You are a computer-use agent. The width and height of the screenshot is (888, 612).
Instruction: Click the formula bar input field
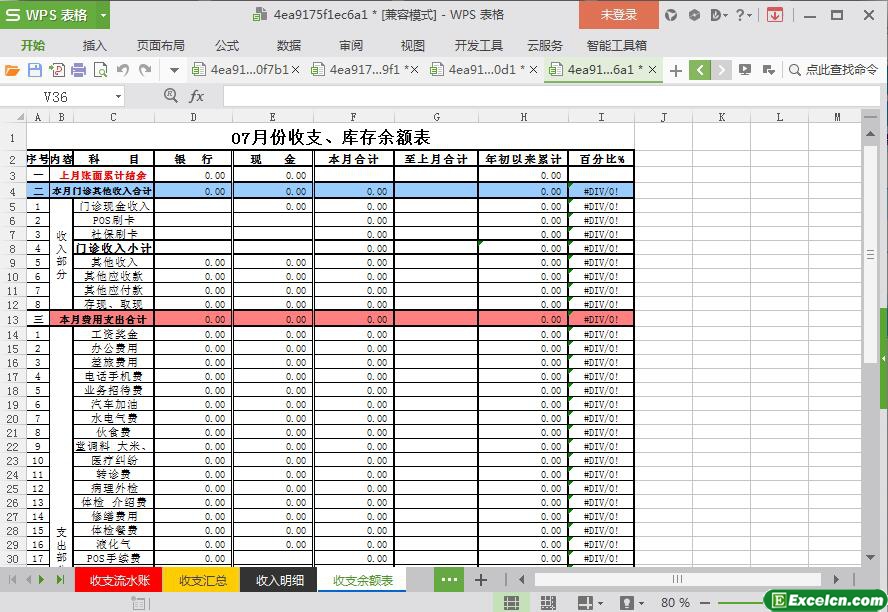552,96
